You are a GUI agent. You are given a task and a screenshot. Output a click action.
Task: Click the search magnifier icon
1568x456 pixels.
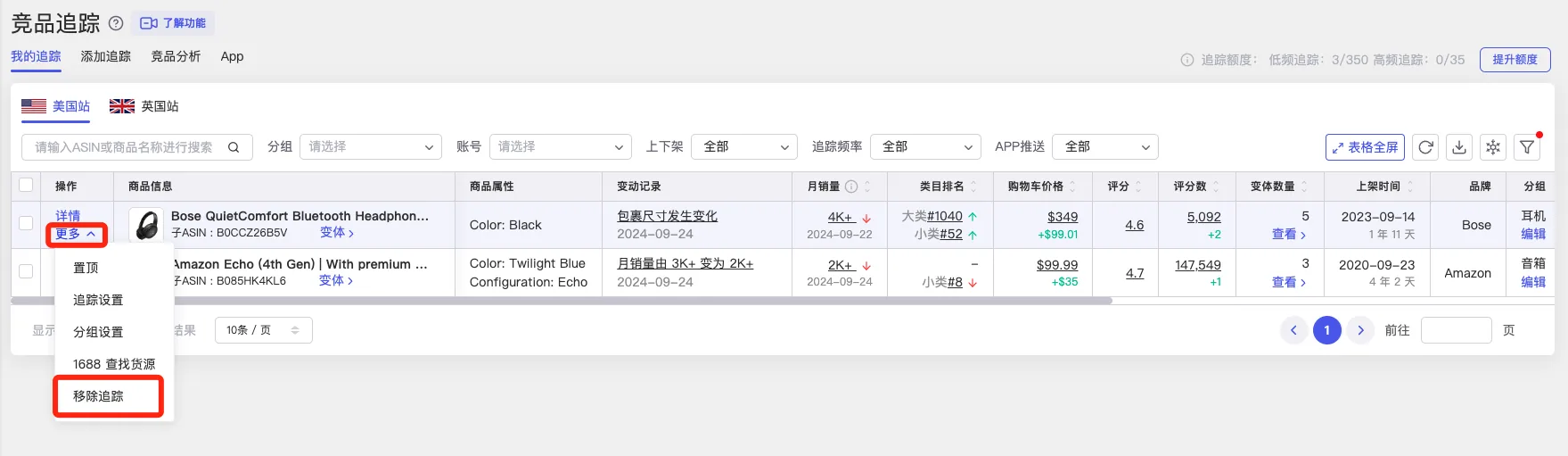[234, 147]
